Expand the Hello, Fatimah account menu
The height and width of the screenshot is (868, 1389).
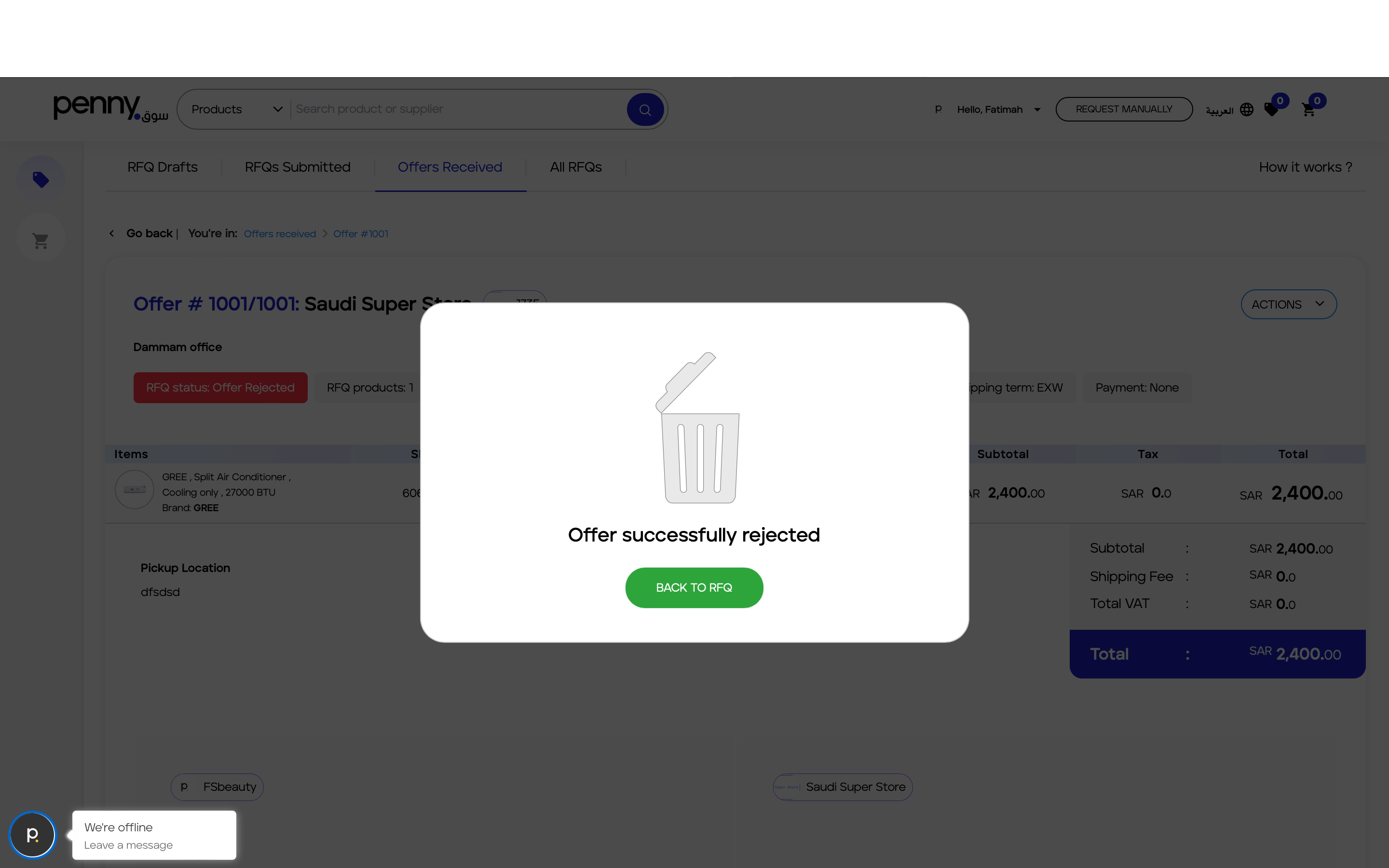pos(999,109)
